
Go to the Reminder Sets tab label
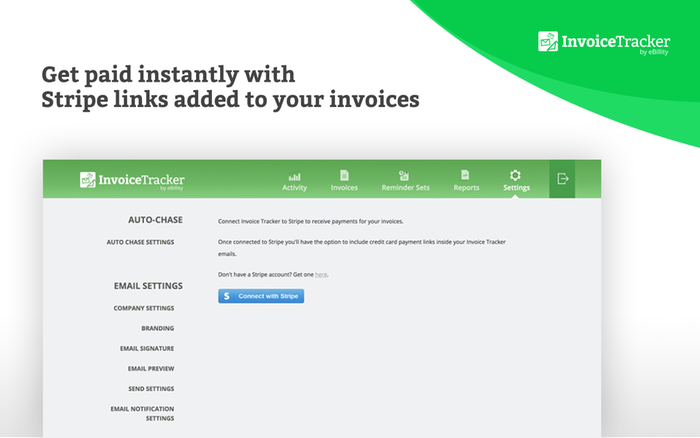point(405,188)
